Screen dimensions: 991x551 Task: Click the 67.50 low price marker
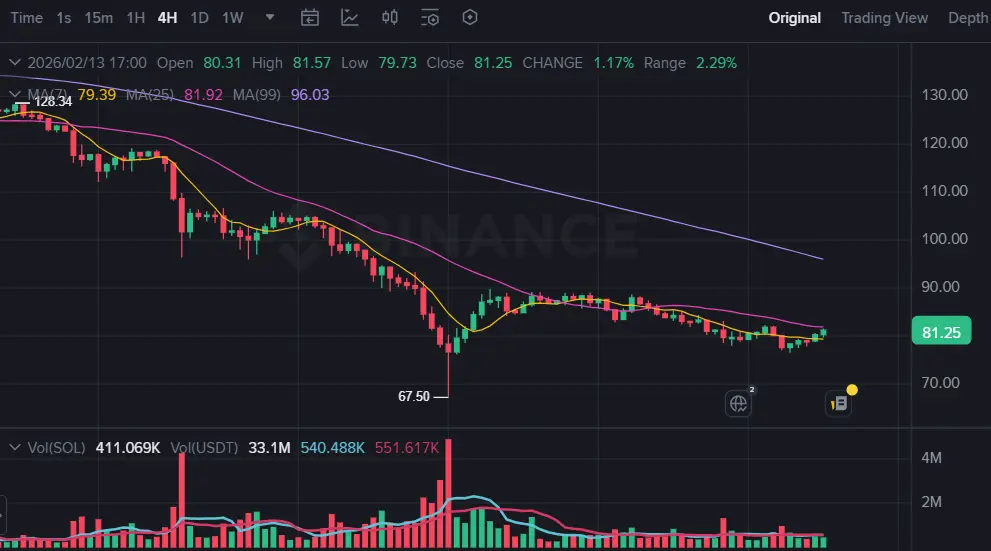(x=414, y=396)
